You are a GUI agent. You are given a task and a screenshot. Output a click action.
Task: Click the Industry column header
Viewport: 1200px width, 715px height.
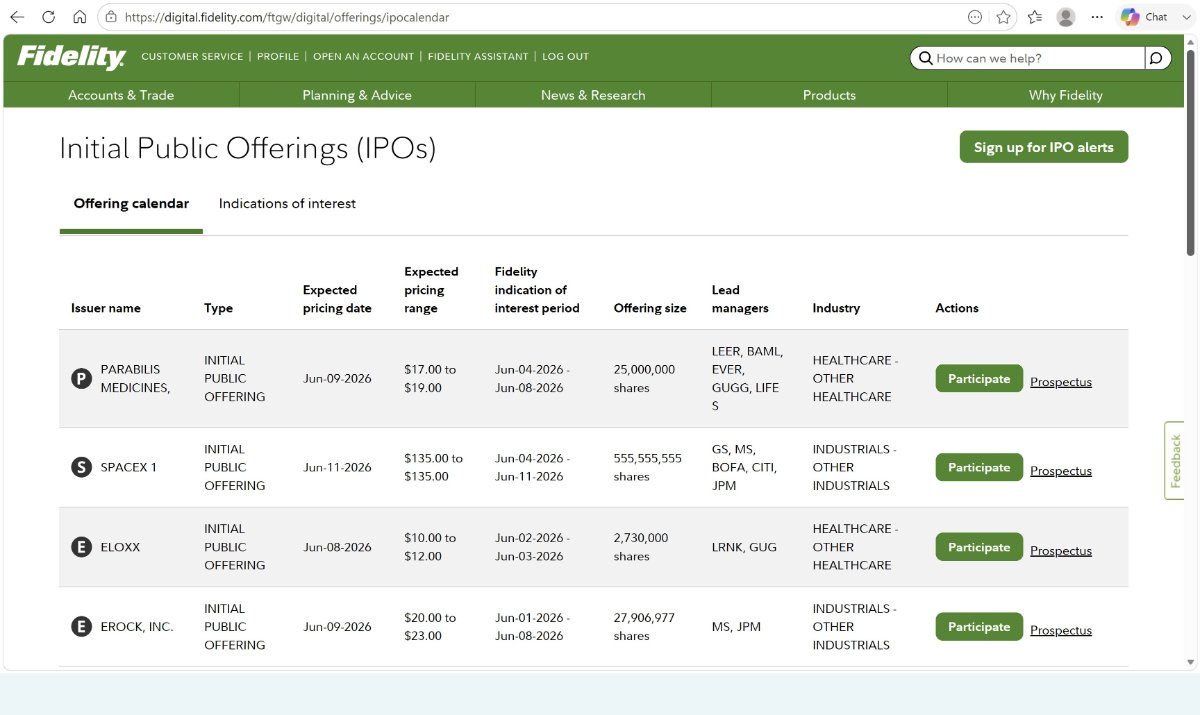coord(836,308)
